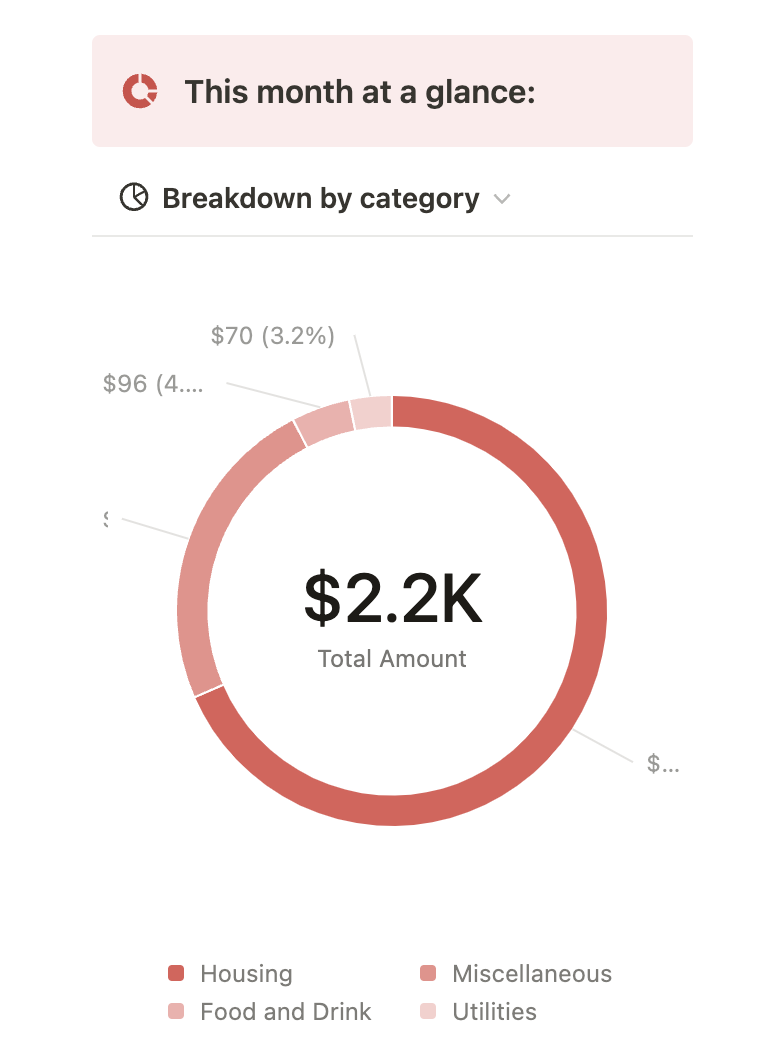
Task: Expand the chevron next to Breakdown by category
Action: point(502,199)
